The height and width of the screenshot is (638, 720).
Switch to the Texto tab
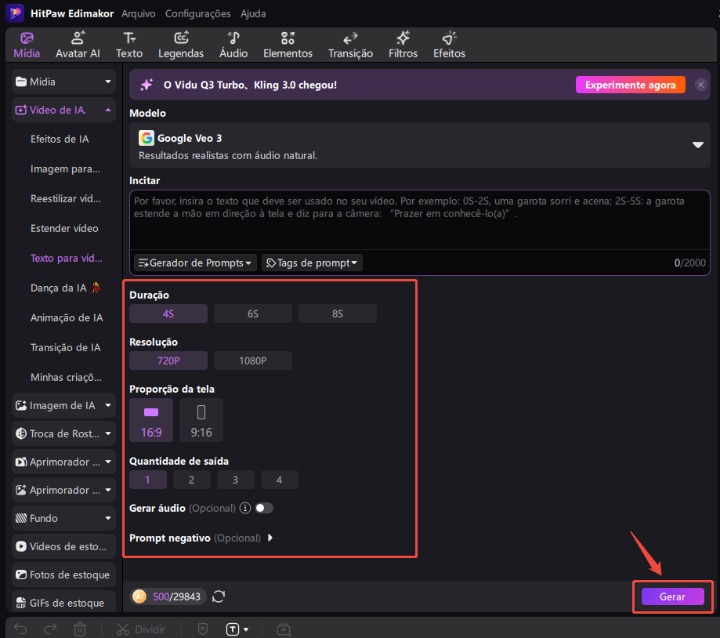coord(129,45)
